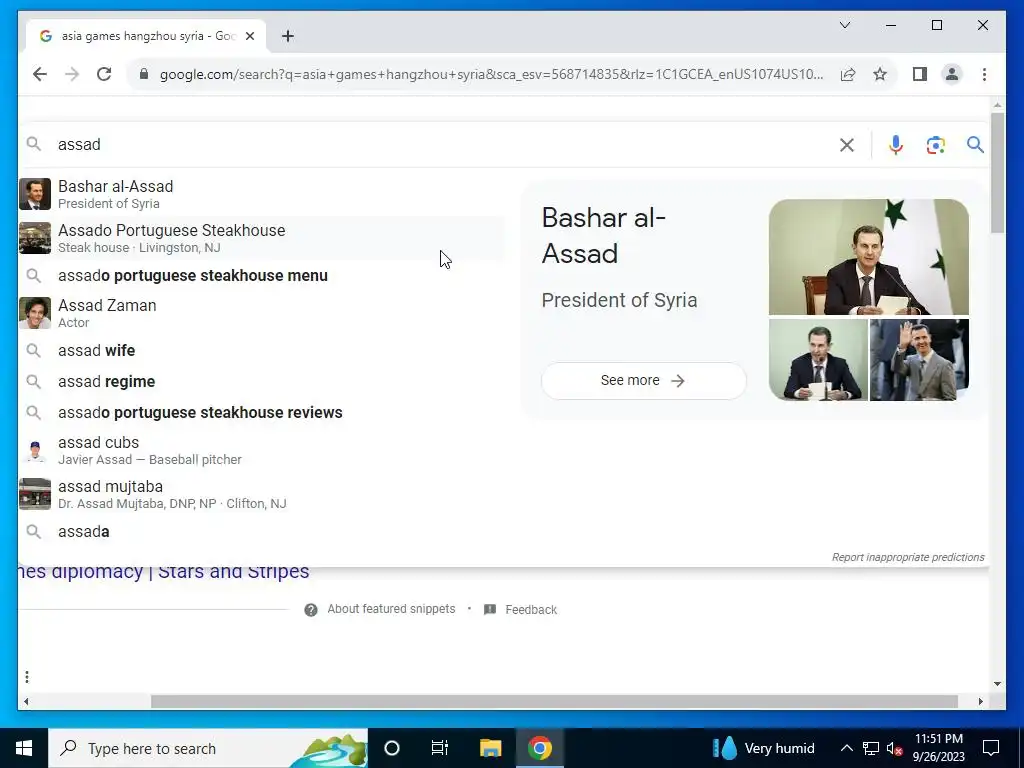
Task: Reload the current page
Action: tap(104, 74)
